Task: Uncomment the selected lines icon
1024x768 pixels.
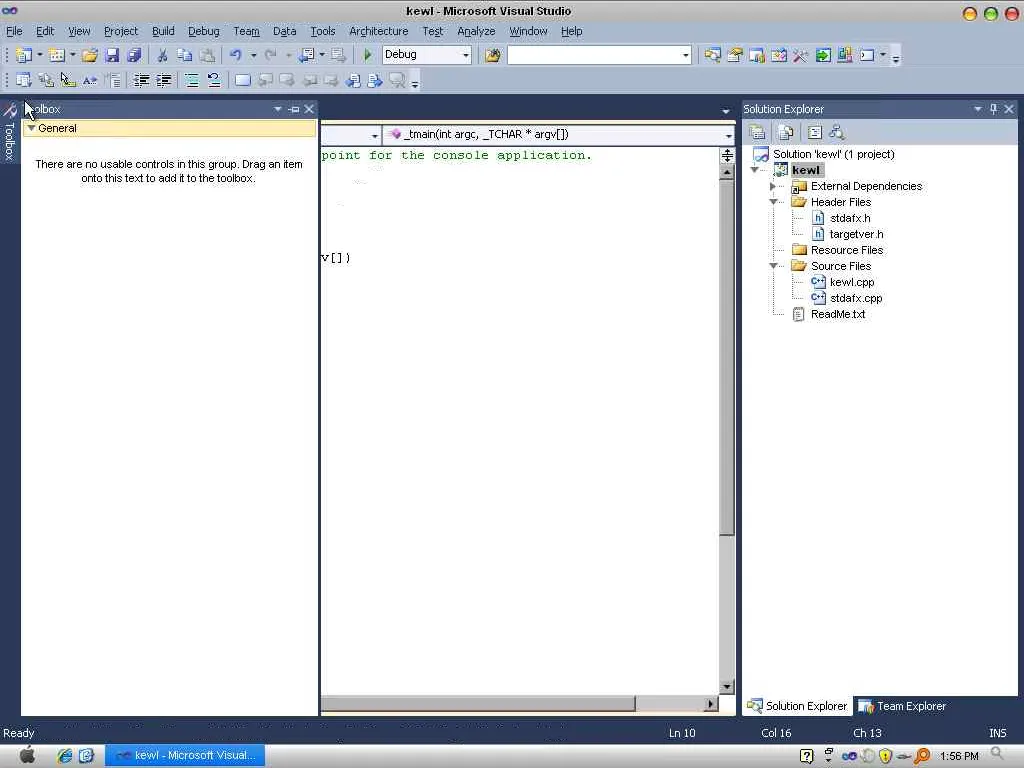Action: [214, 80]
